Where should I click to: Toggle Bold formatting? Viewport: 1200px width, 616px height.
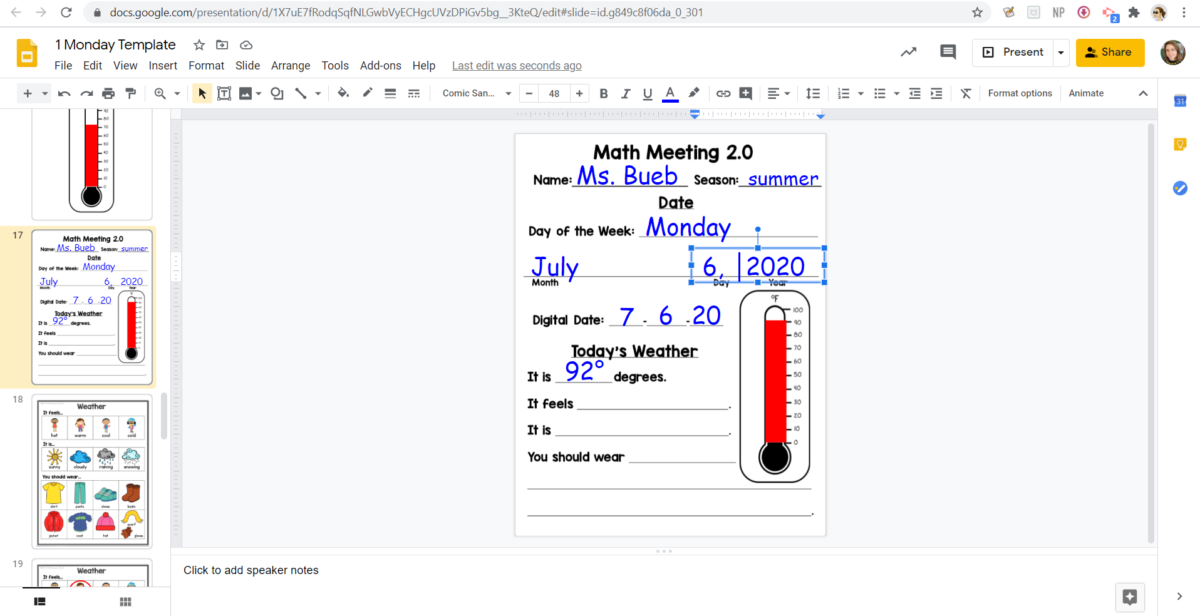coord(603,93)
